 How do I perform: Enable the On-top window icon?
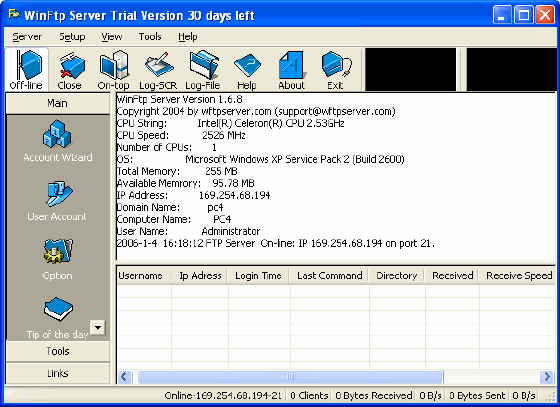click(x=114, y=70)
